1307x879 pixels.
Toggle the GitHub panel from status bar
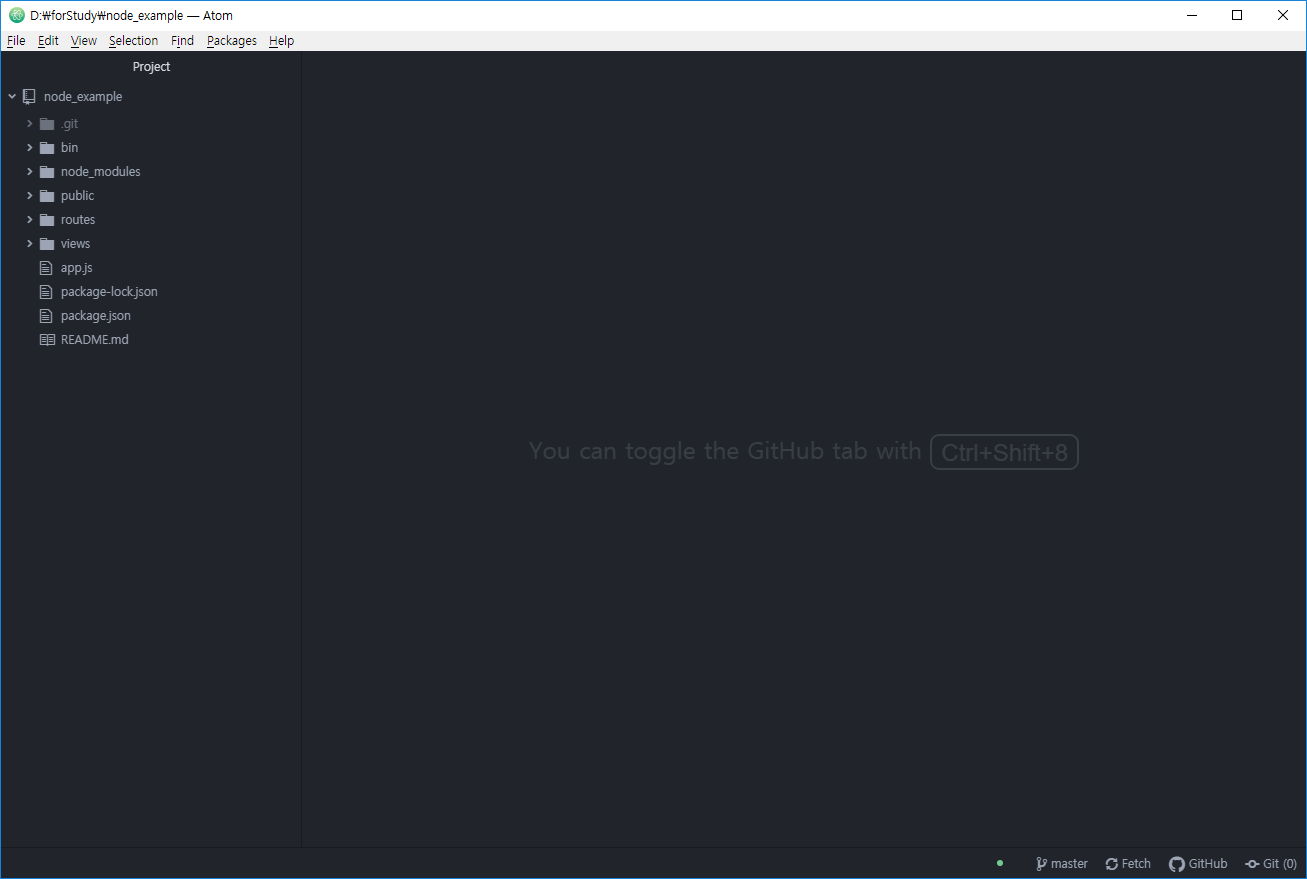point(1198,863)
